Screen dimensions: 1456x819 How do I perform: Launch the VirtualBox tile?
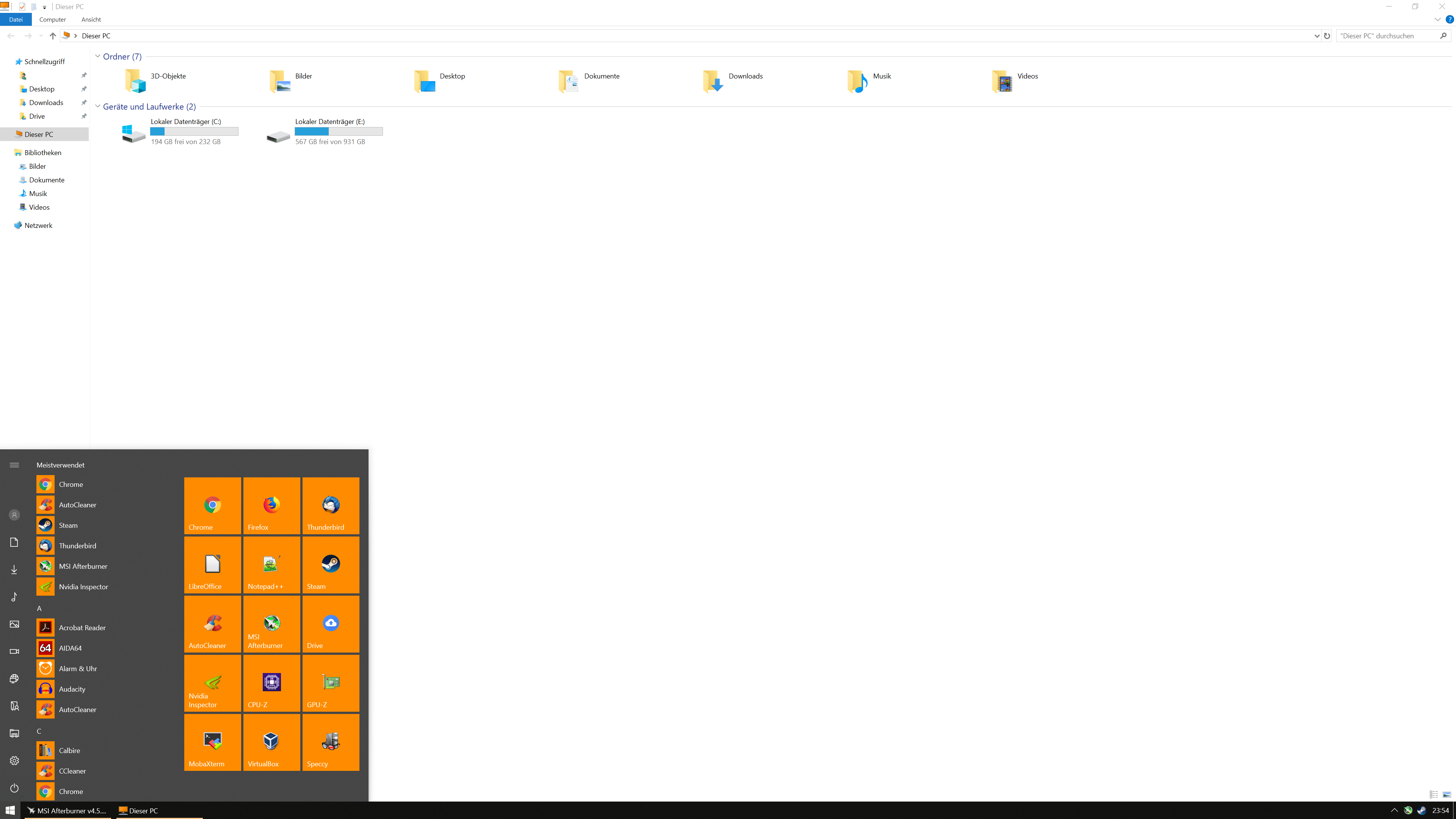[x=271, y=742]
